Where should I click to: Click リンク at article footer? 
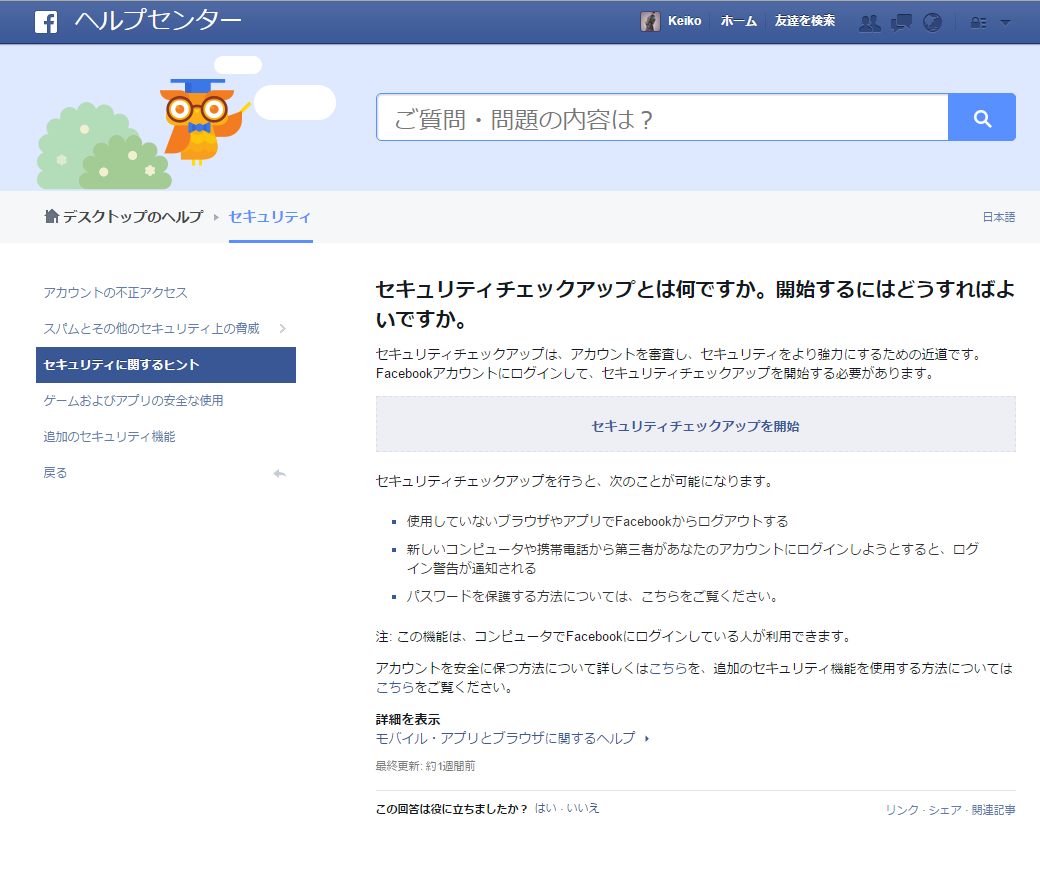coord(902,810)
